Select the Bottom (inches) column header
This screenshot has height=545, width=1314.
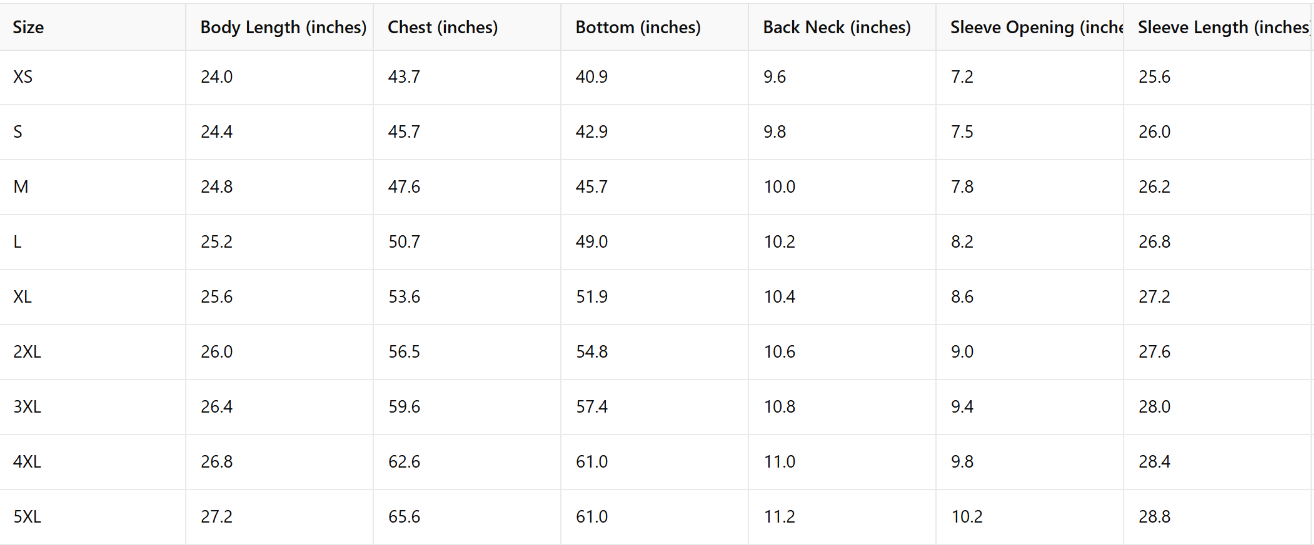[638, 27]
